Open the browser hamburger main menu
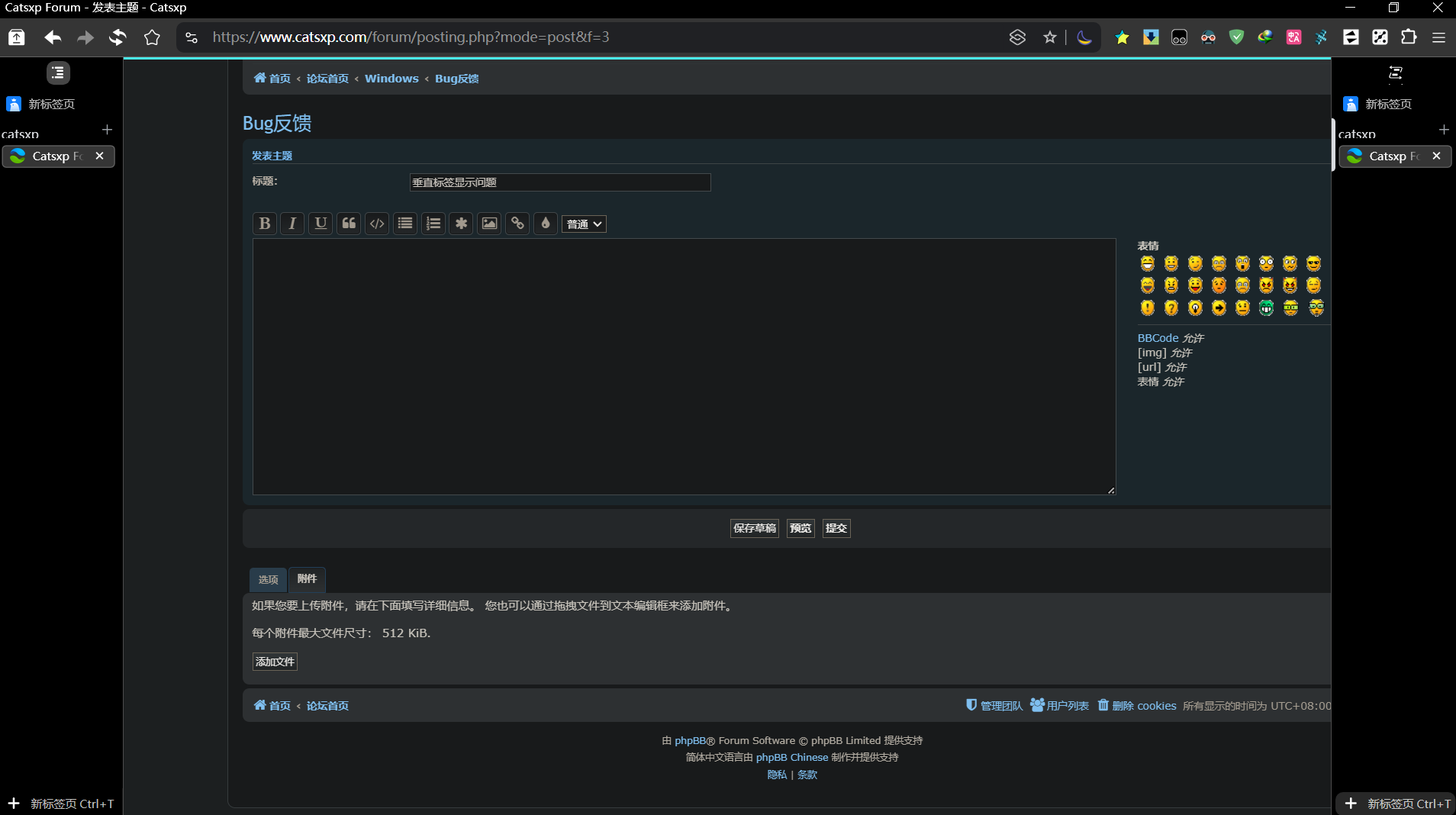 [x=1438, y=37]
